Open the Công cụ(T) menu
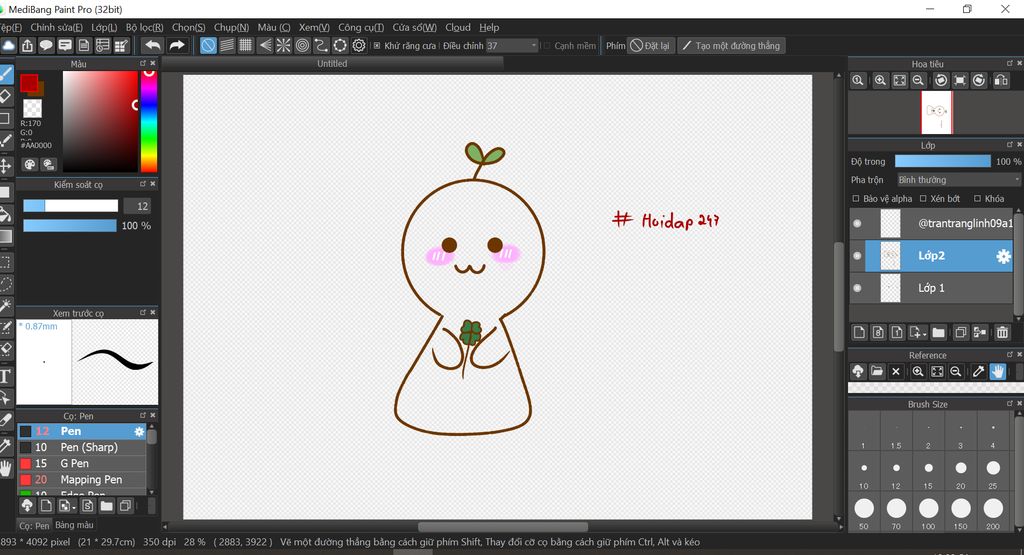 click(x=360, y=27)
